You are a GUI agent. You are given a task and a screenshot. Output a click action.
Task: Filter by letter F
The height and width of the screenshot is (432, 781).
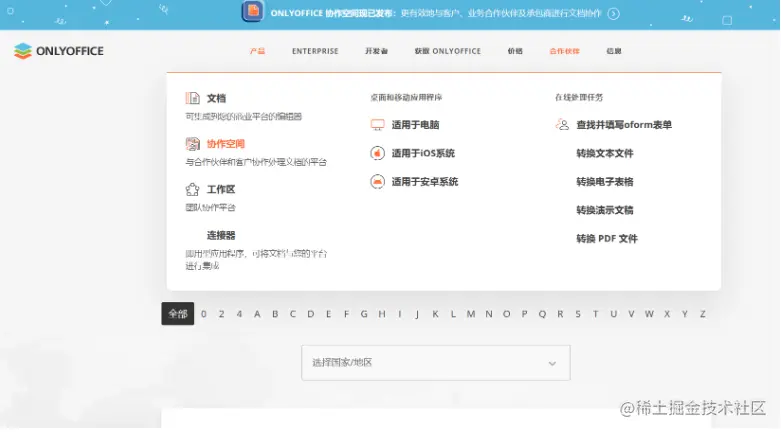click(346, 314)
